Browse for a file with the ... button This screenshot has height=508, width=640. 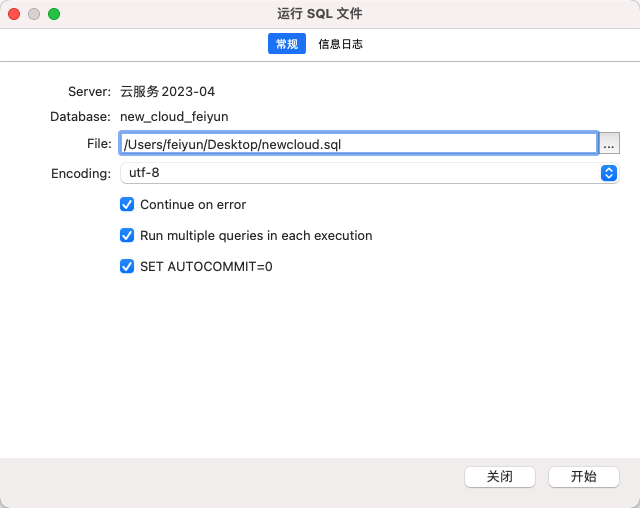click(610, 144)
